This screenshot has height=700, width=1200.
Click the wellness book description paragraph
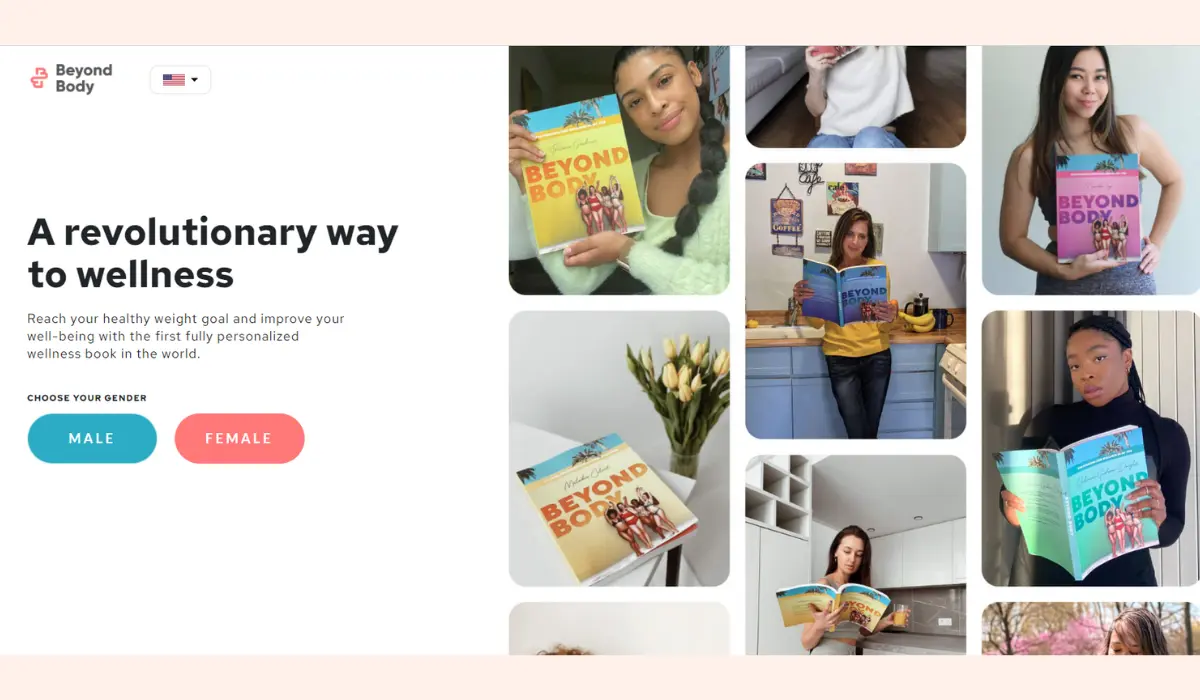(186, 336)
